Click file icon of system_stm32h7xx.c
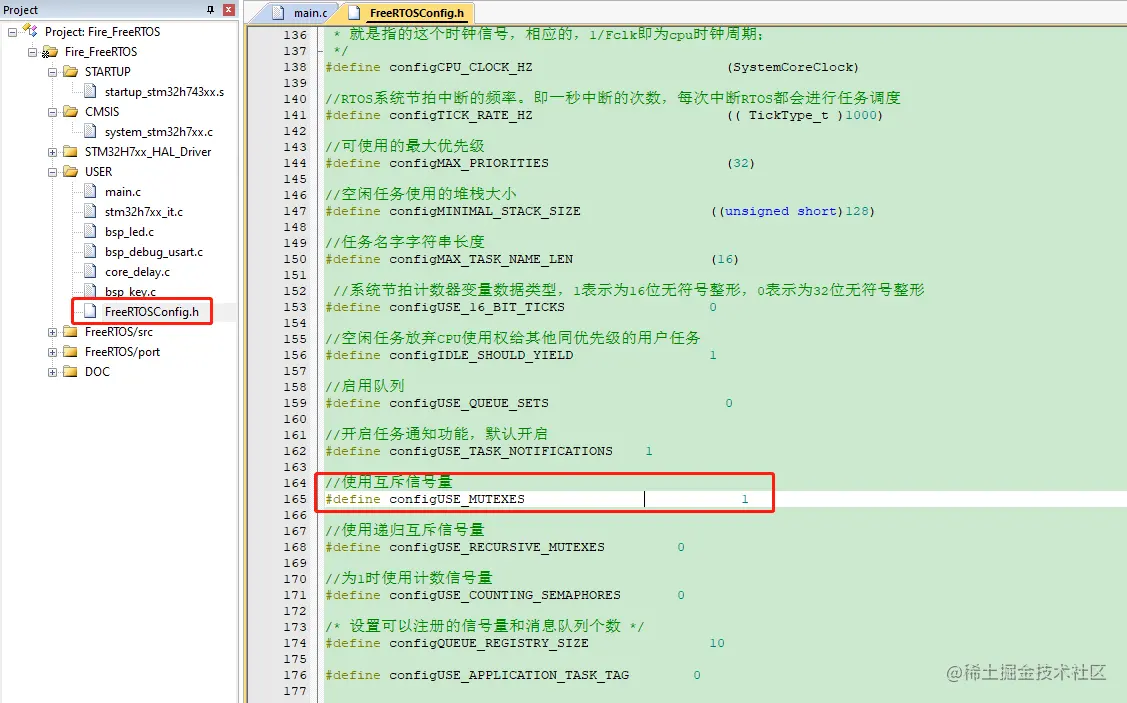The width and height of the screenshot is (1127, 703). point(90,132)
